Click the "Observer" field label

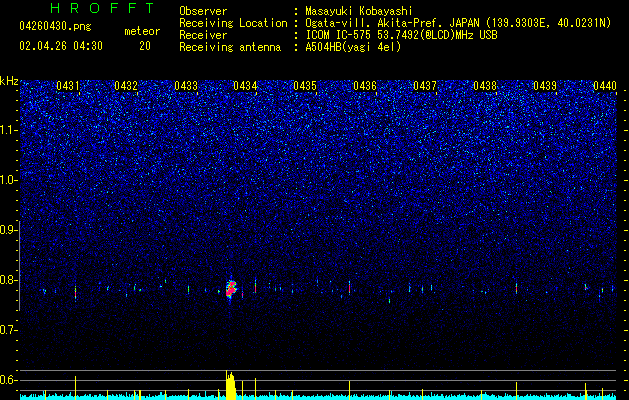(203, 11)
